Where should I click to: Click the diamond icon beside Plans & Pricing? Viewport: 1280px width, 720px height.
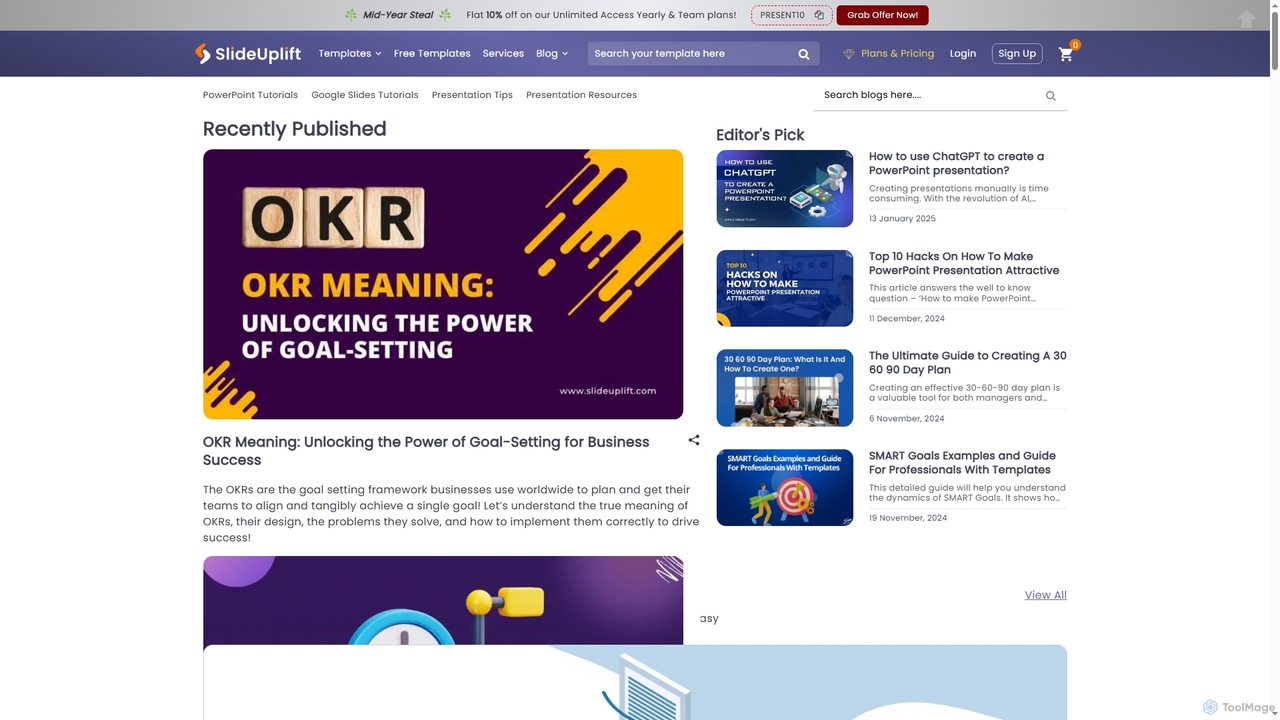tap(849, 54)
